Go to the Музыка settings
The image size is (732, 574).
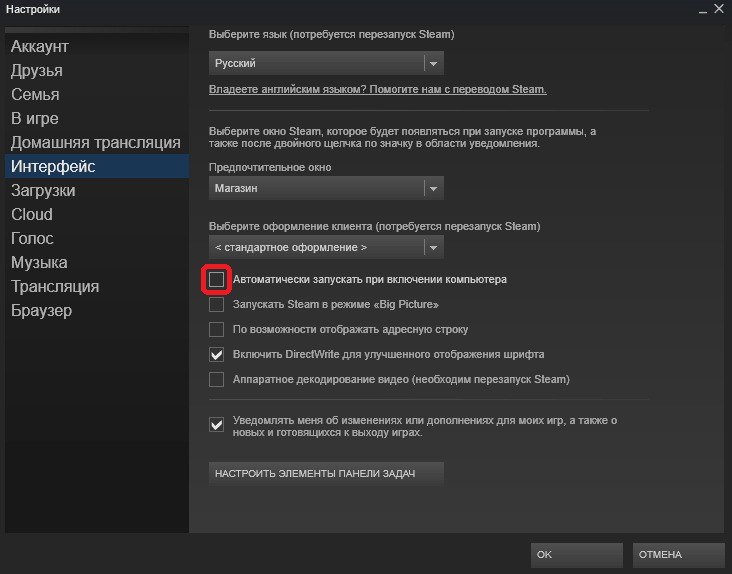pyautogui.click(x=97, y=263)
